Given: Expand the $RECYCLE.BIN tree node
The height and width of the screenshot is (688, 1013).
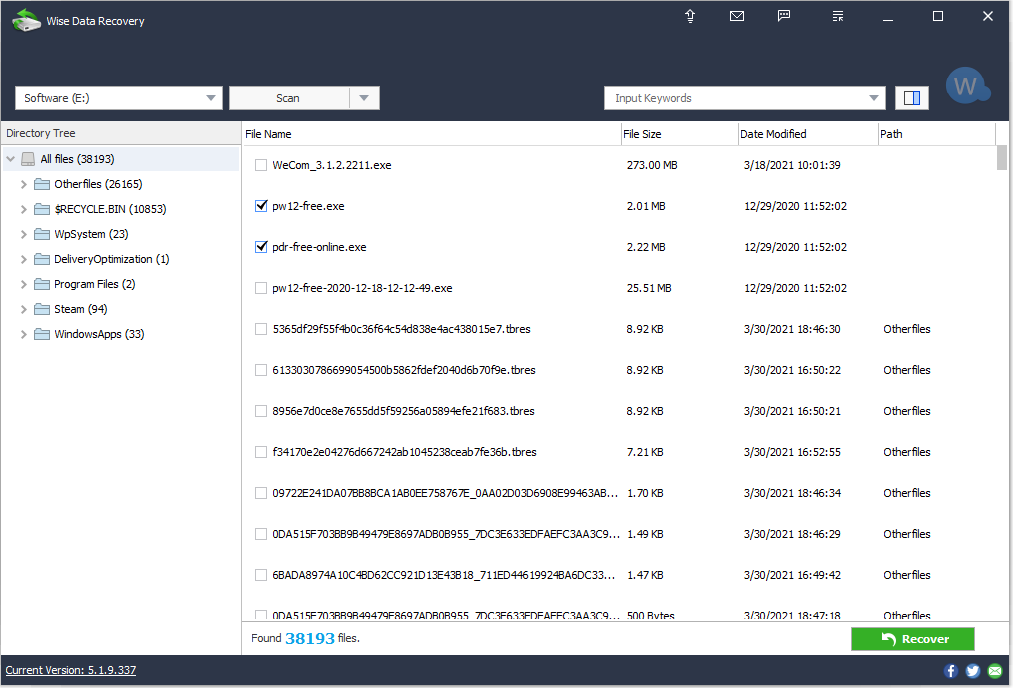Looking at the screenshot, I should point(24,209).
